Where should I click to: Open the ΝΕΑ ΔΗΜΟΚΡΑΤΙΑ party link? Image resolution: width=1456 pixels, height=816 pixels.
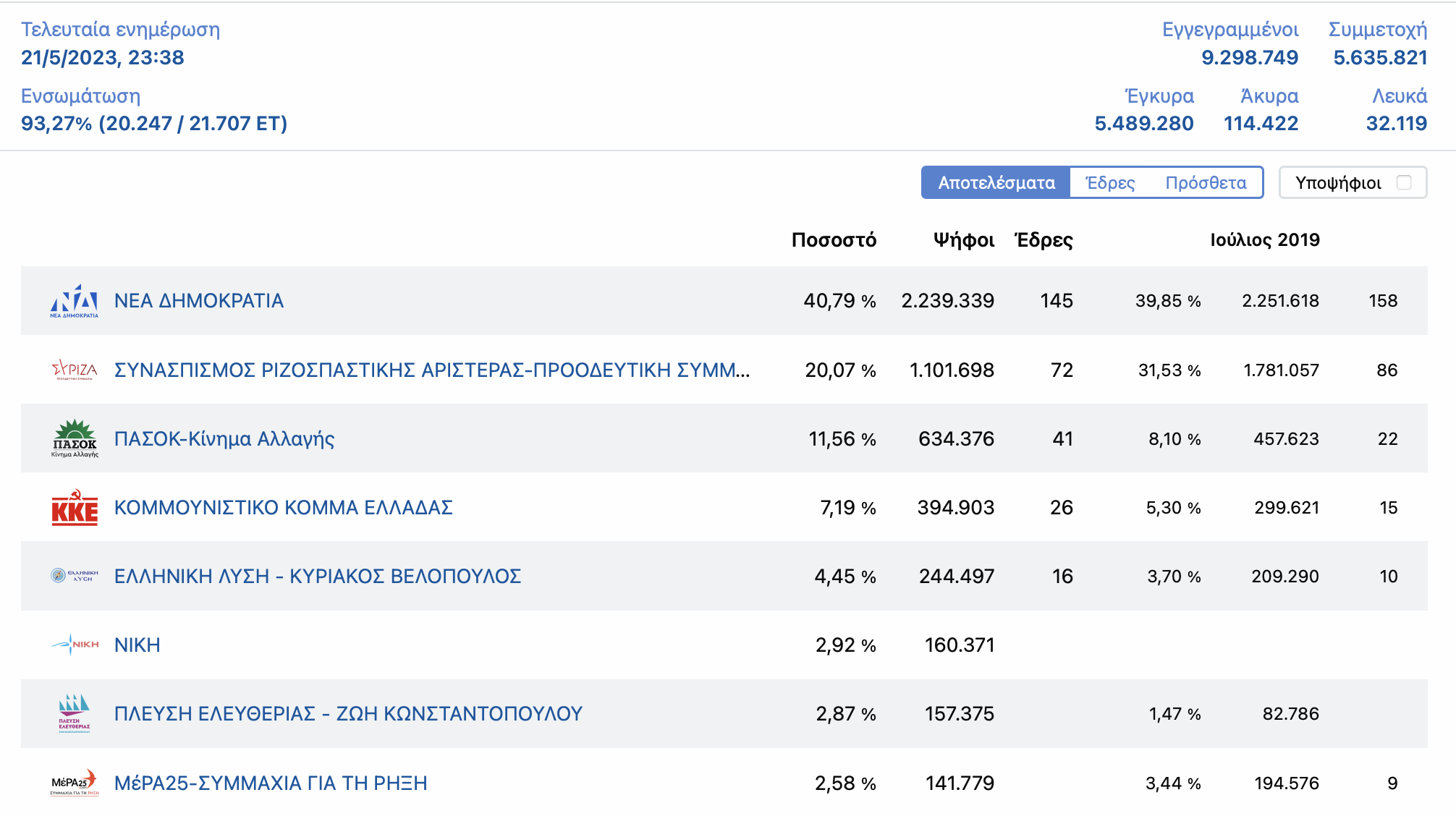(199, 301)
